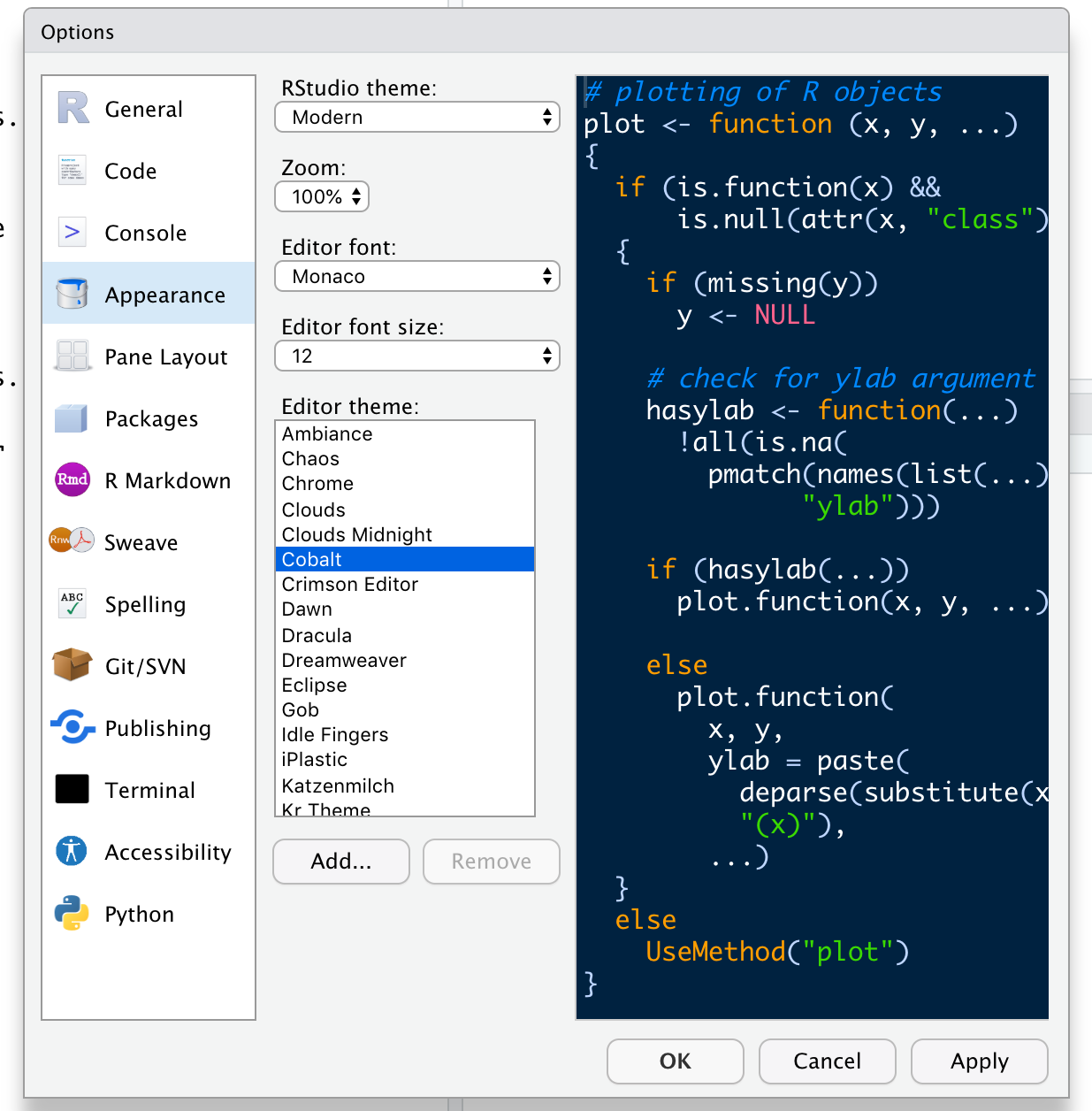The width and height of the screenshot is (1092, 1111).
Task: Click the General R logo icon
Action: click(73, 109)
